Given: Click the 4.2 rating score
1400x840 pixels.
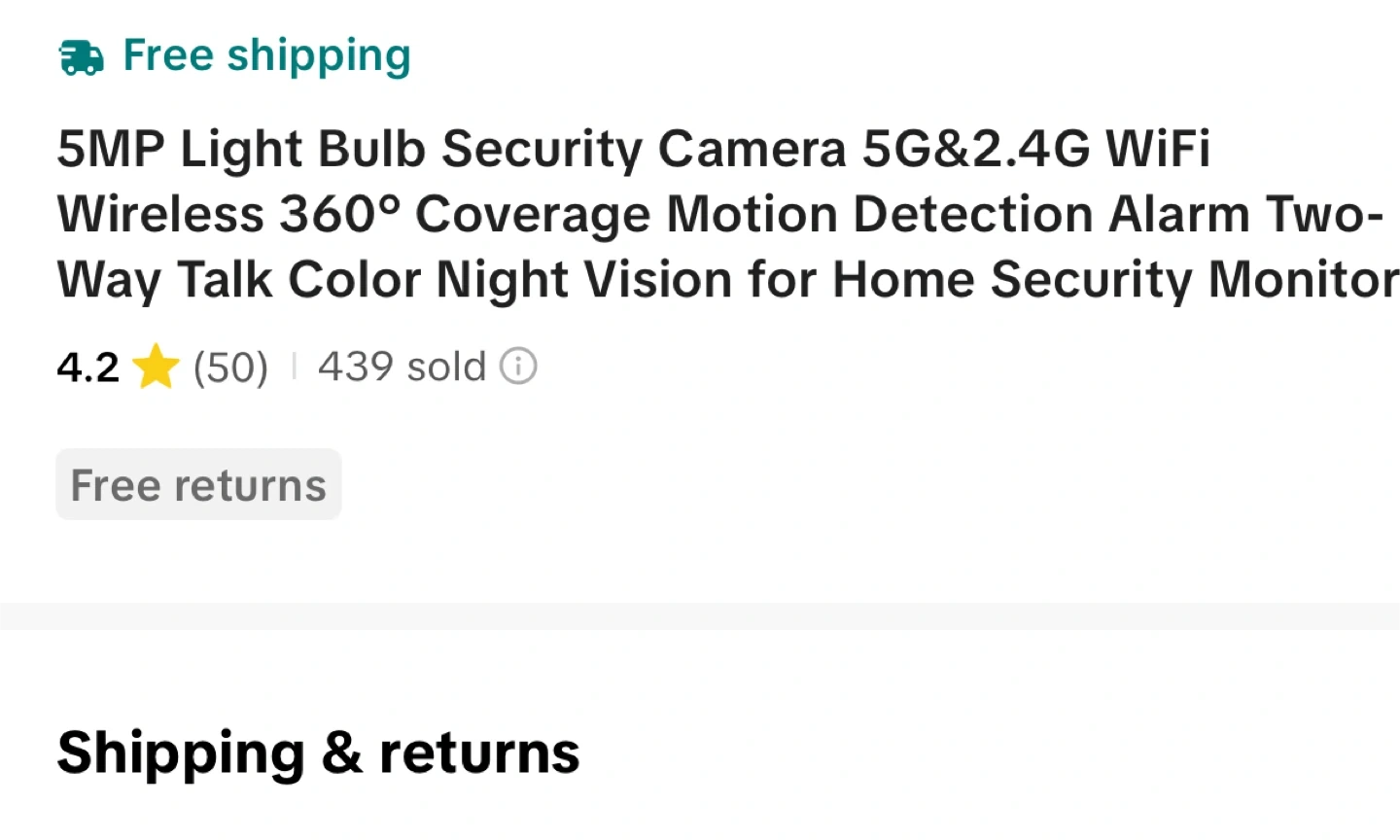Looking at the screenshot, I should pyautogui.click(x=87, y=367).
